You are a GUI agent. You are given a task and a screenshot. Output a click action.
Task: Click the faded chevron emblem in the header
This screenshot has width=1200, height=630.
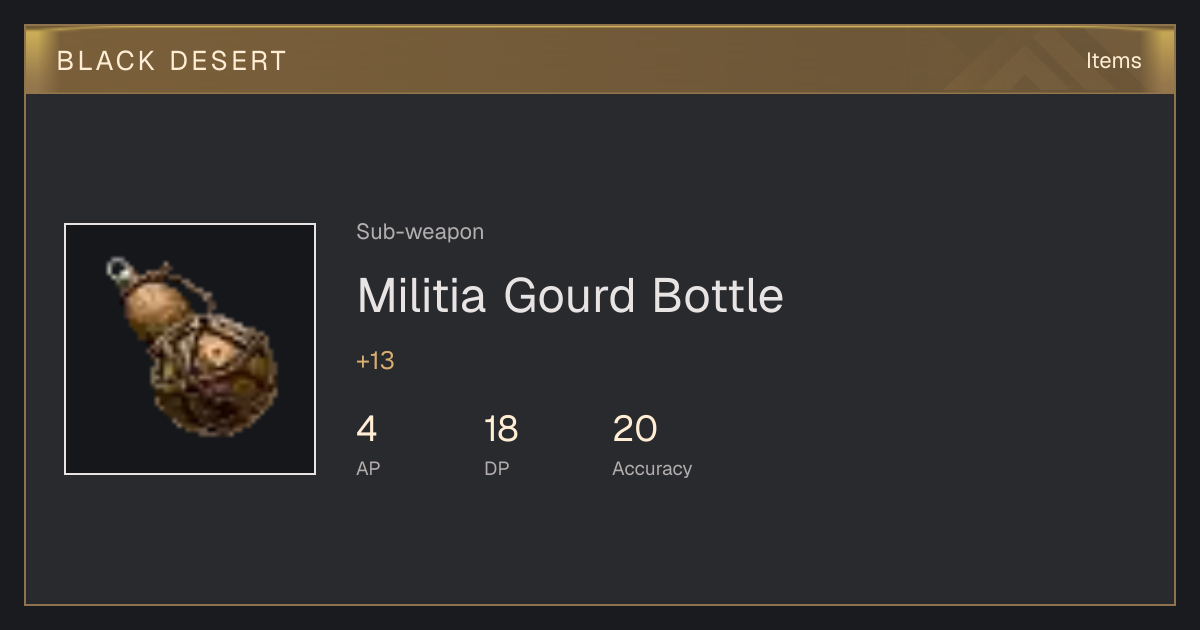point(1040,62)
